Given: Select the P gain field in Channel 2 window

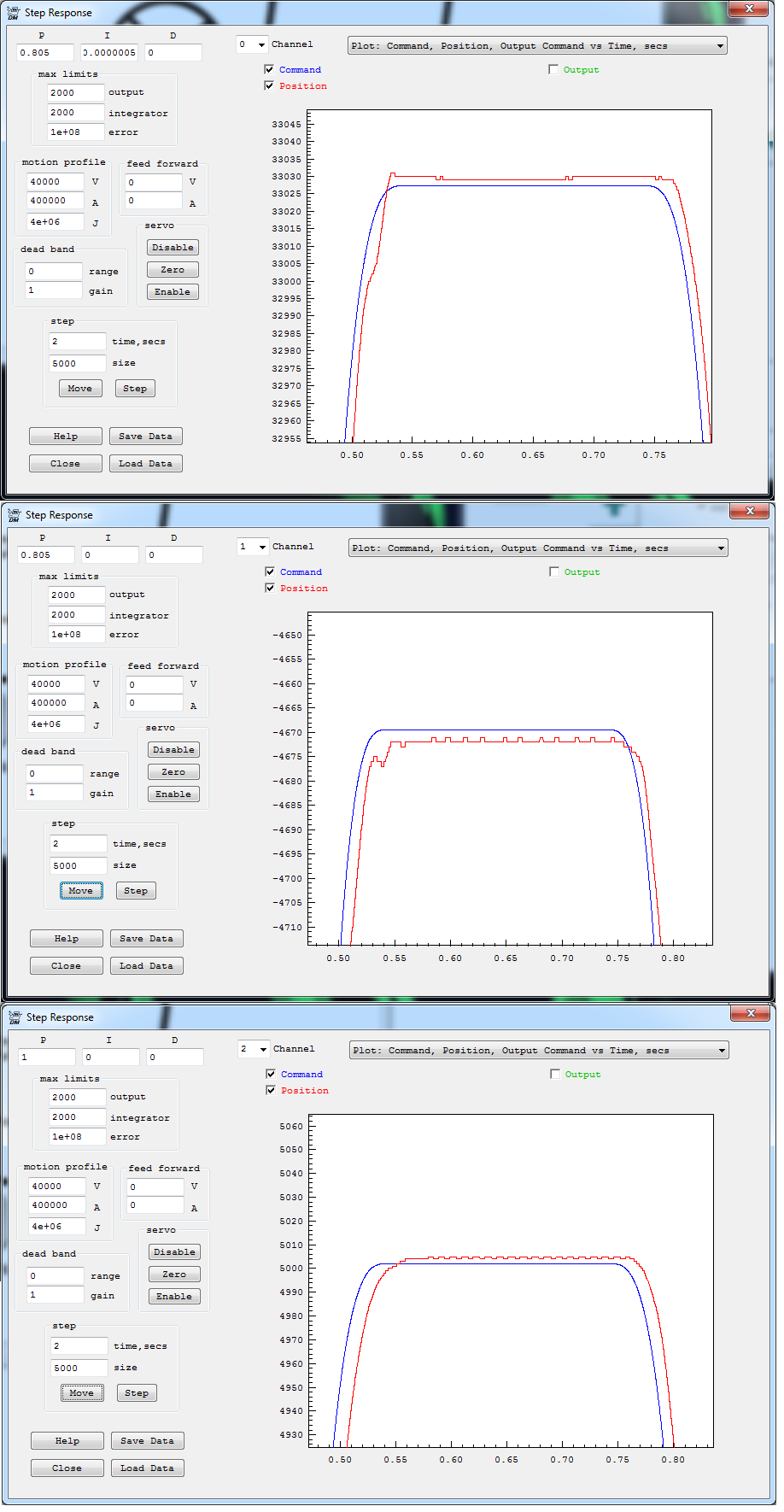Looking at the screenshot, I should 47,1058.
